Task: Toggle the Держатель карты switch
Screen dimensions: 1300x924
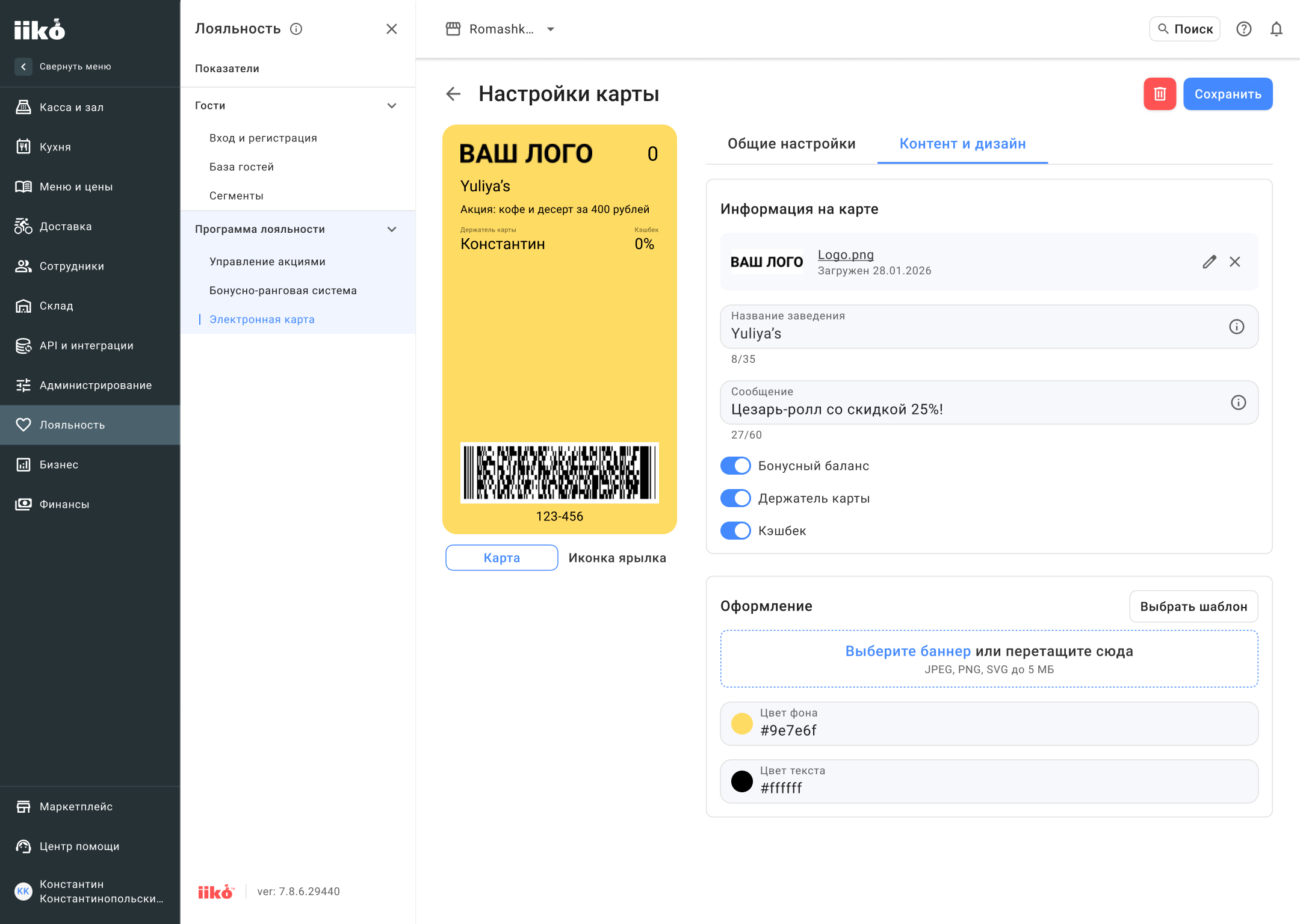Action: 735,498
